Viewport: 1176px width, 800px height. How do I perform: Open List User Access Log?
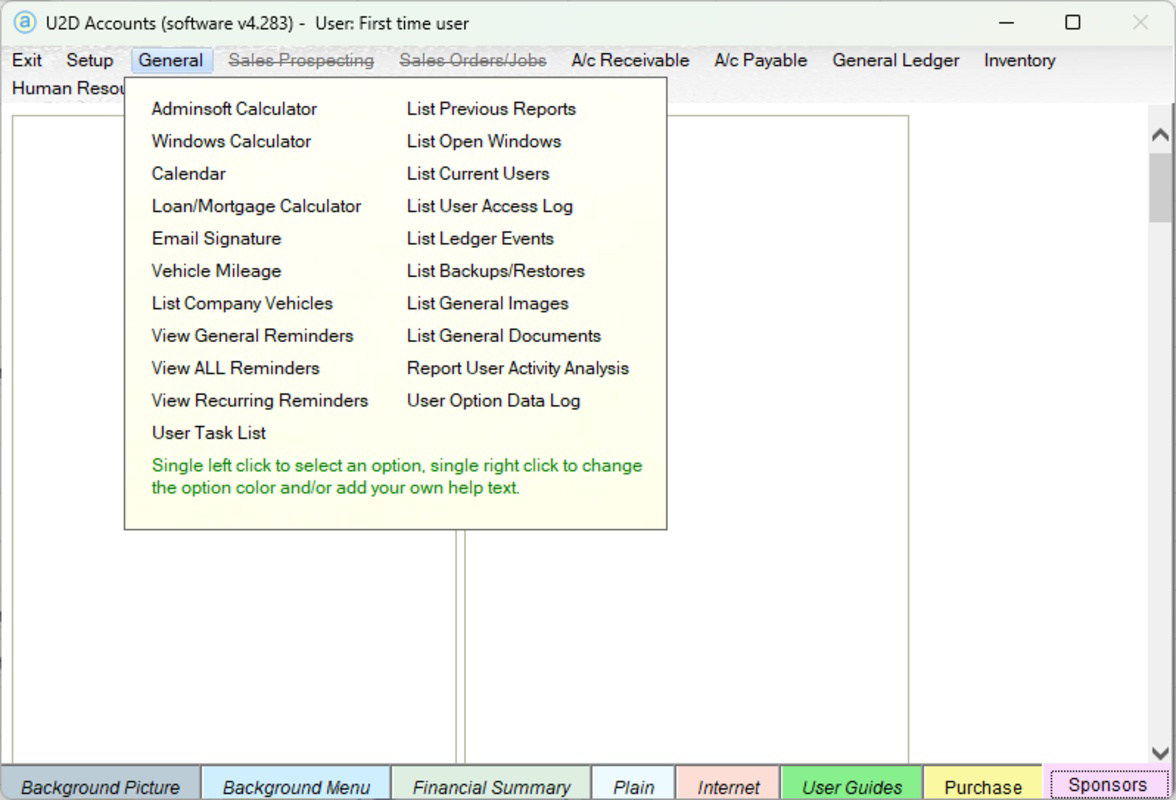[490, 205]
